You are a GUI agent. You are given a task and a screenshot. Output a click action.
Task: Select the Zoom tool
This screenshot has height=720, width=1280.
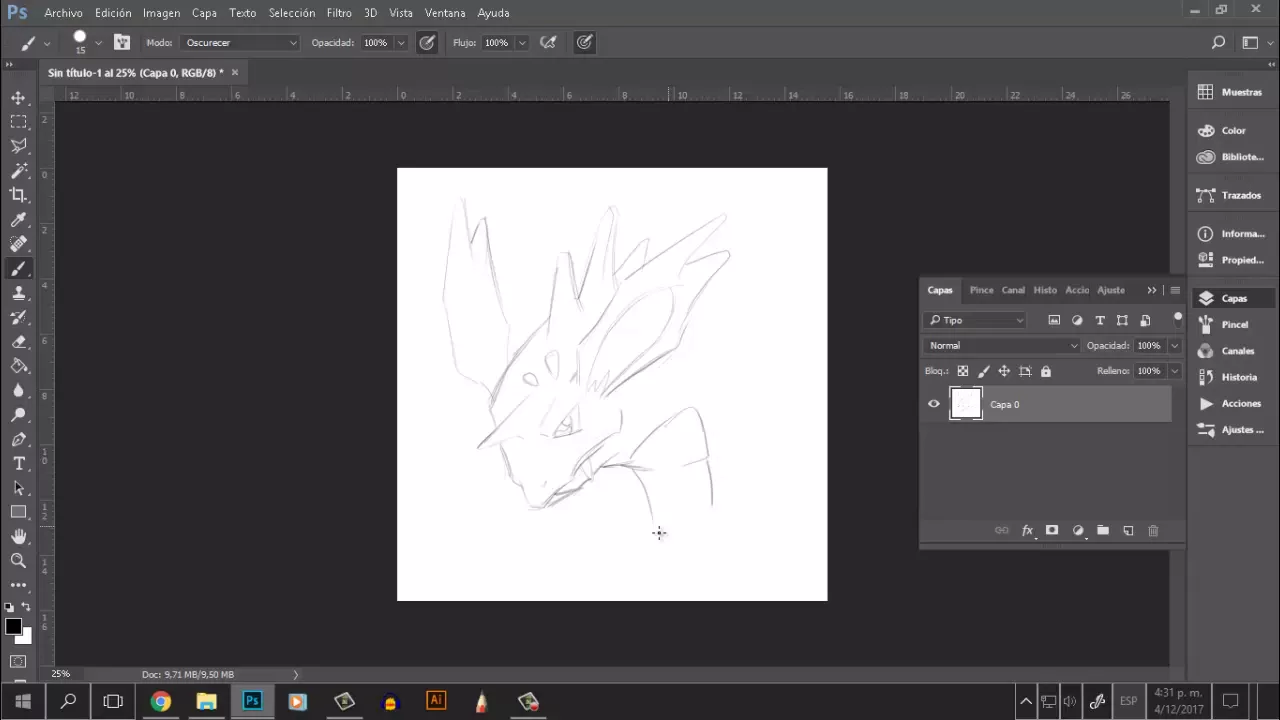tap(18, 561)
